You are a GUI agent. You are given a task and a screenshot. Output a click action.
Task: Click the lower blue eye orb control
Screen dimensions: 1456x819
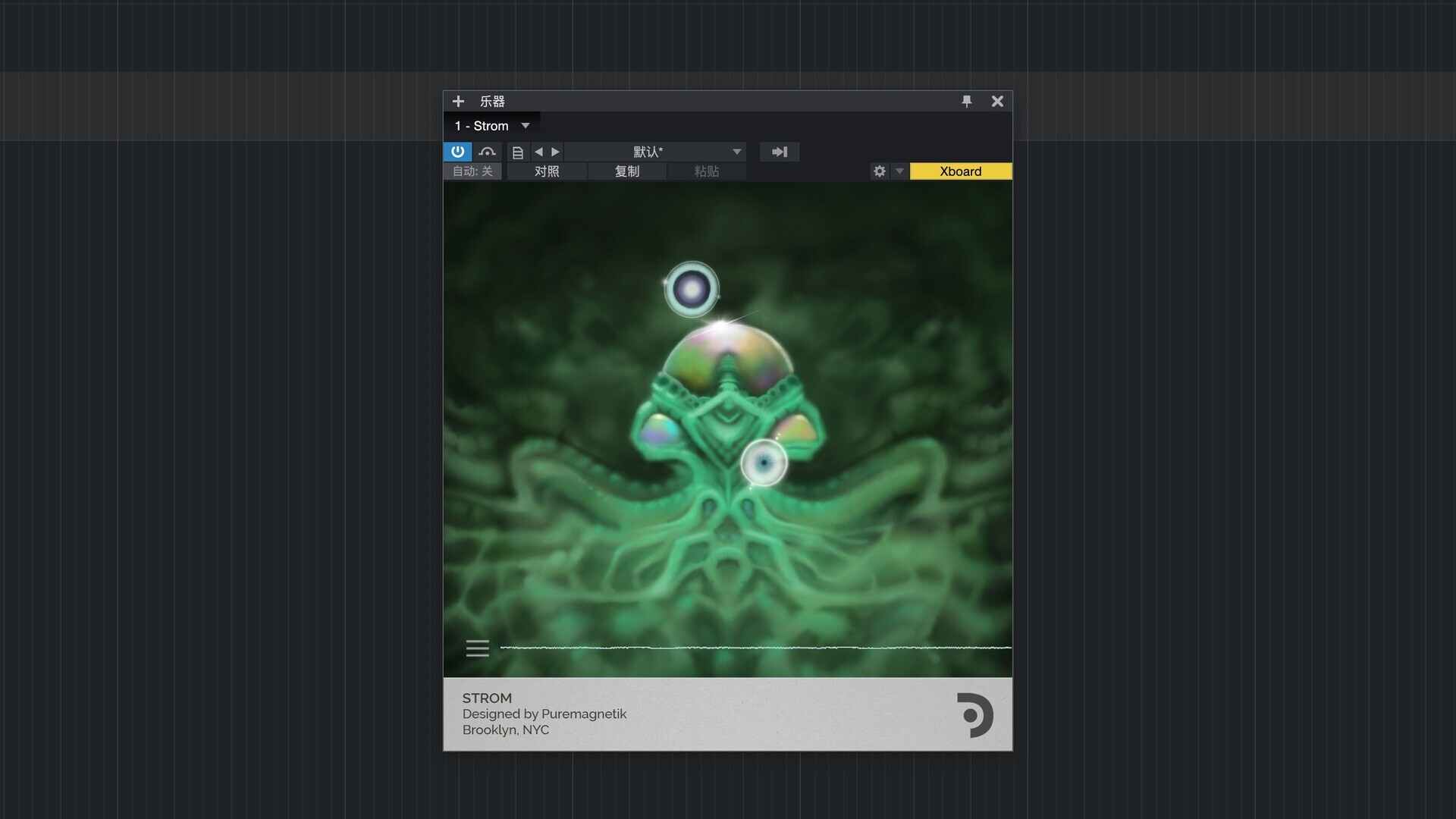pyautogui.click(x=764, y=463)
